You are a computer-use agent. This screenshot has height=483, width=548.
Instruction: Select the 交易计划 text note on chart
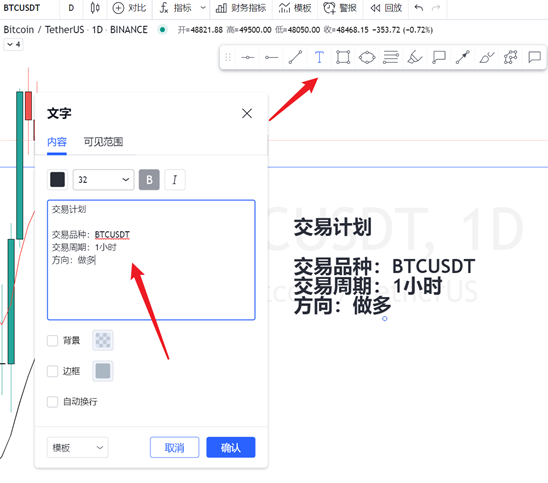coord(384,266)
